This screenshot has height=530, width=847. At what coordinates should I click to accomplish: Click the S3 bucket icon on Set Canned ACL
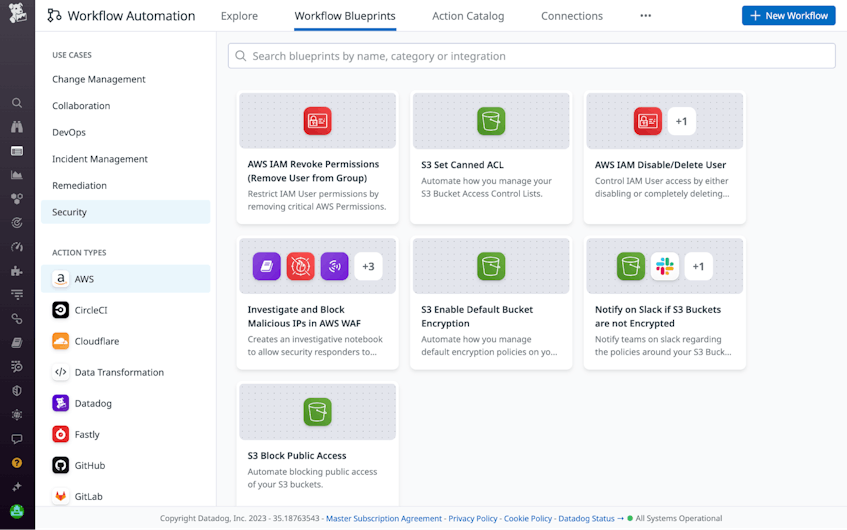click(491, 121)
